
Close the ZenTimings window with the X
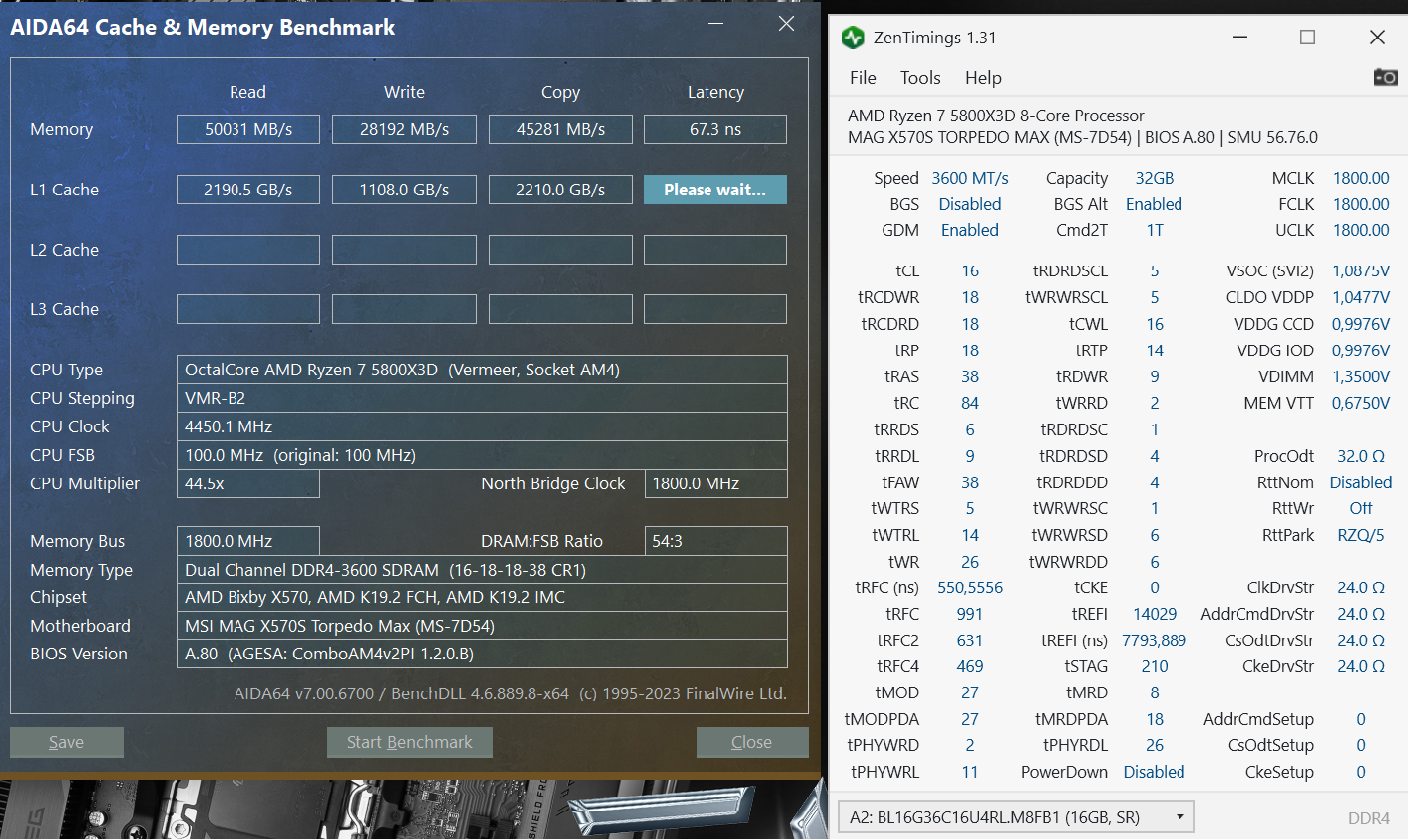click(x=1377, y=38)
